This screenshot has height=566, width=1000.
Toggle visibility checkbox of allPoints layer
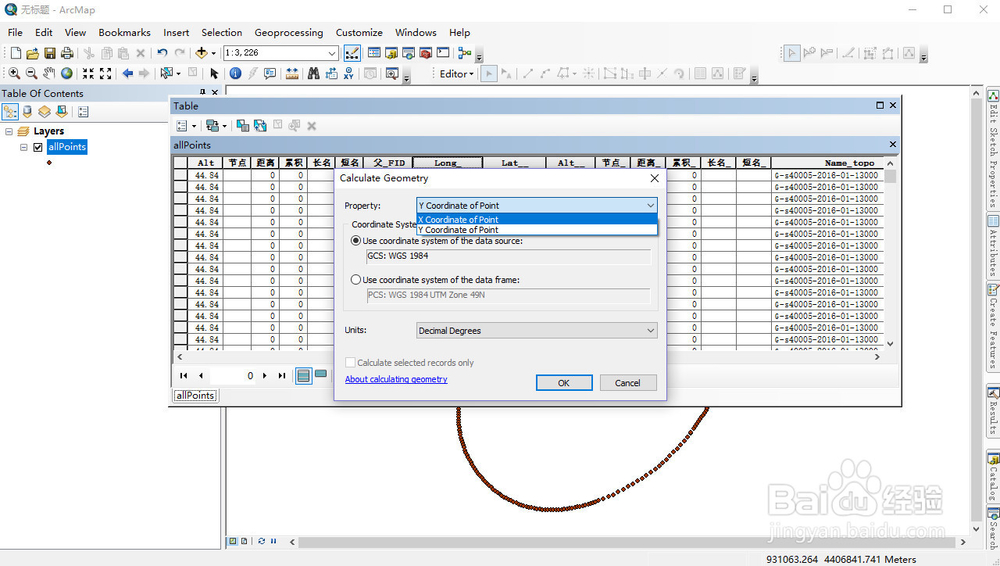[38, 147]
